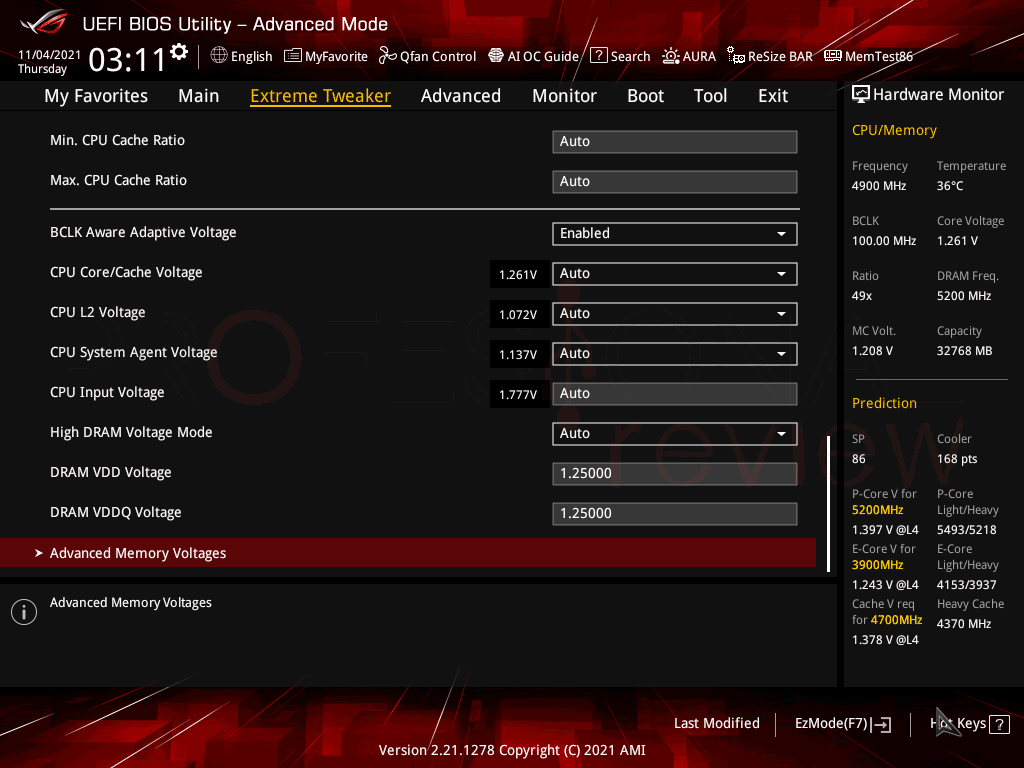1024x768 pixels.
Task: Expand Advanced Memory Voltages submenu
Action: click(x=408, y=553)
